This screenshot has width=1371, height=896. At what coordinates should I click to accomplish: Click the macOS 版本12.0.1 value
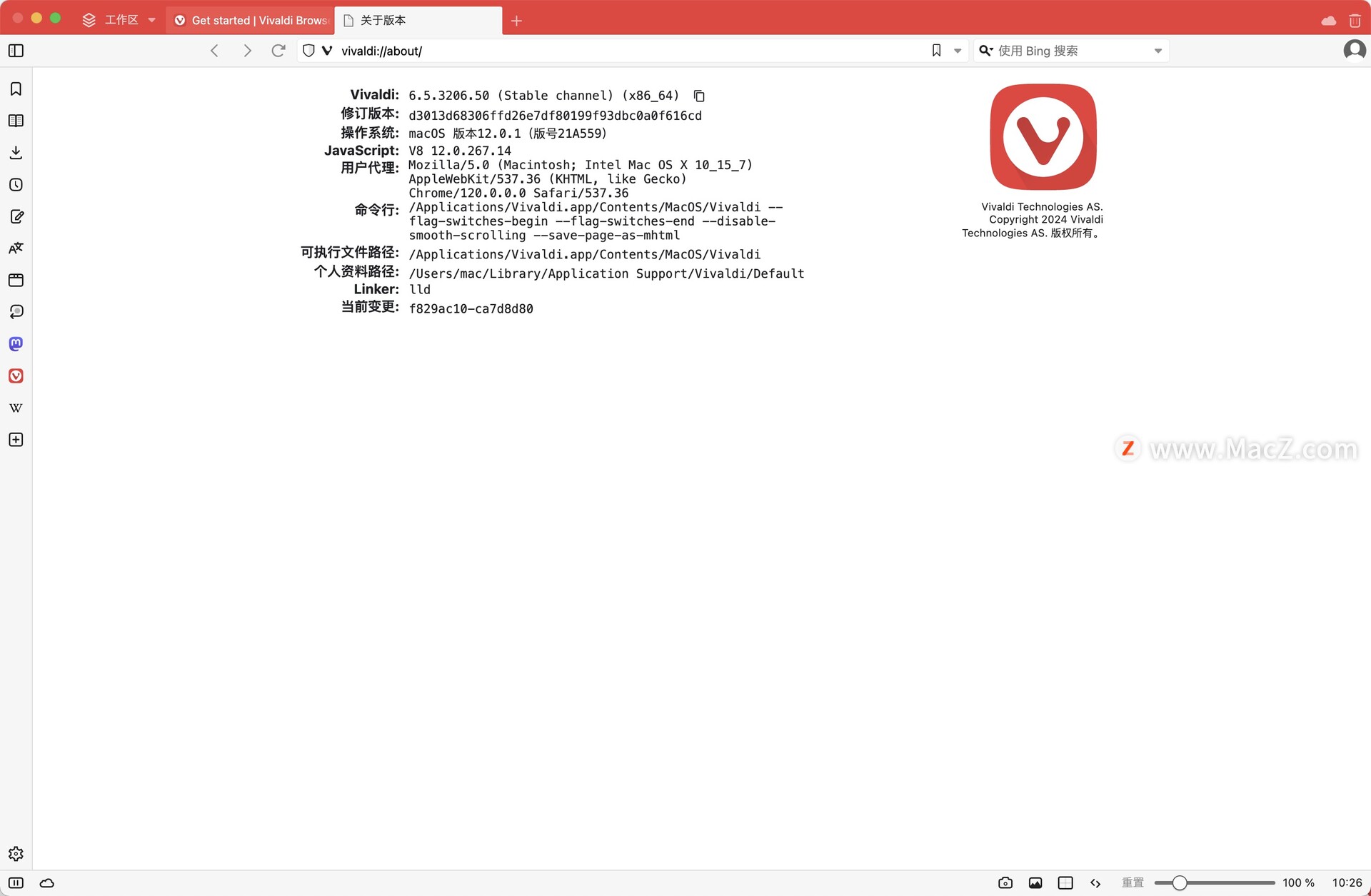tap(508, 134)
